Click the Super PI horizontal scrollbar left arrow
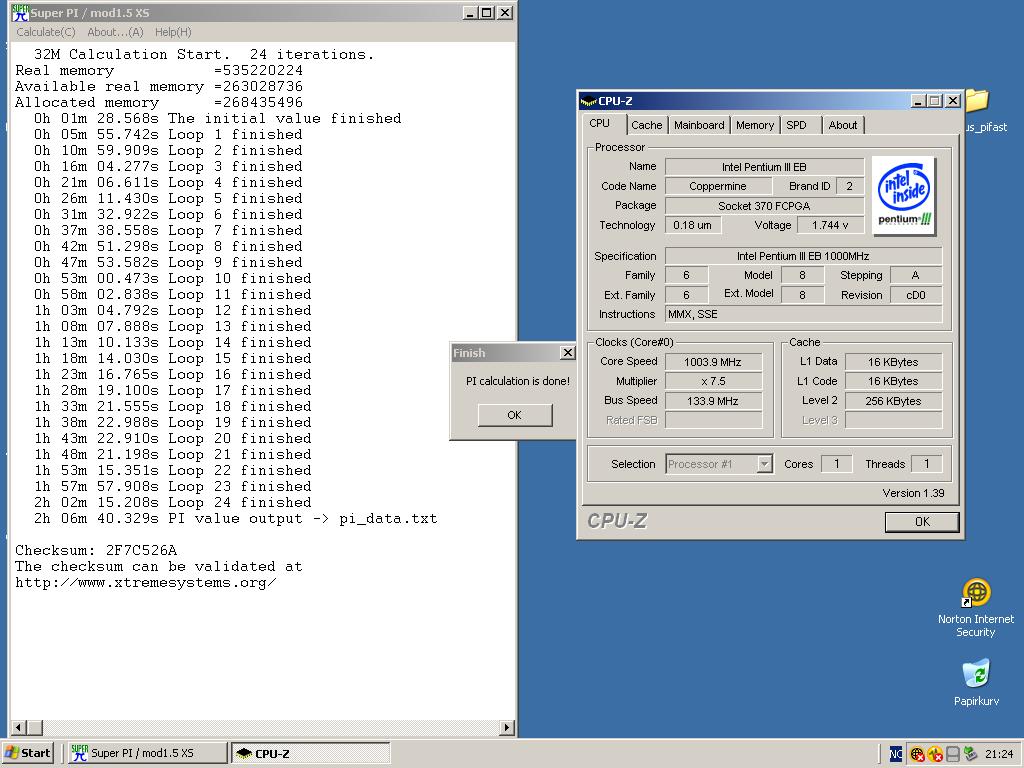This screenshot has height=768, width=1024. [19, 728]
